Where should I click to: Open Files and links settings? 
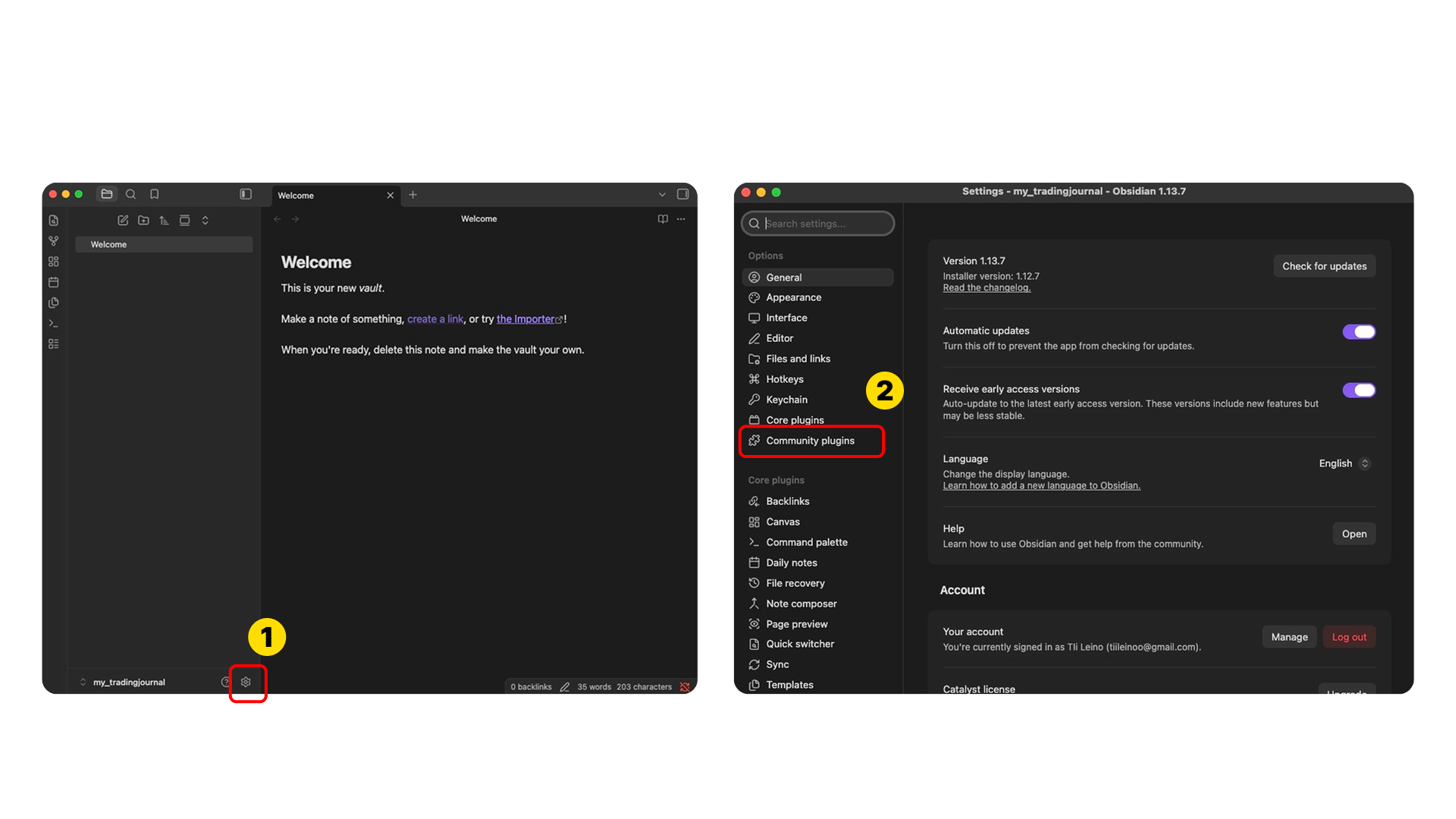pos(817,359)
